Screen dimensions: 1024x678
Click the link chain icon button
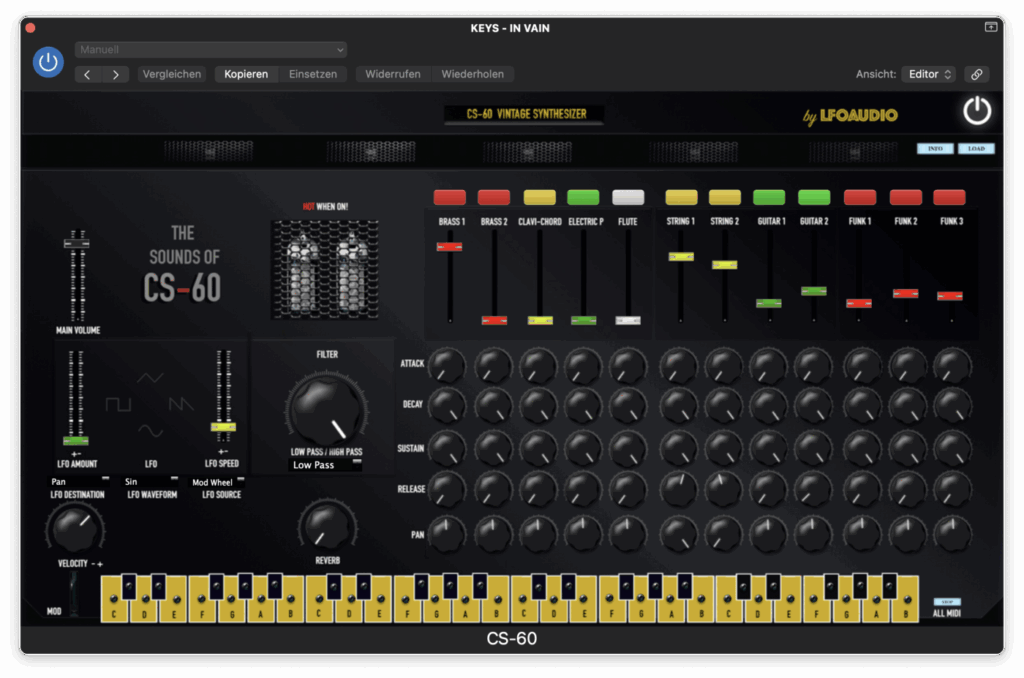pos(976,74)
